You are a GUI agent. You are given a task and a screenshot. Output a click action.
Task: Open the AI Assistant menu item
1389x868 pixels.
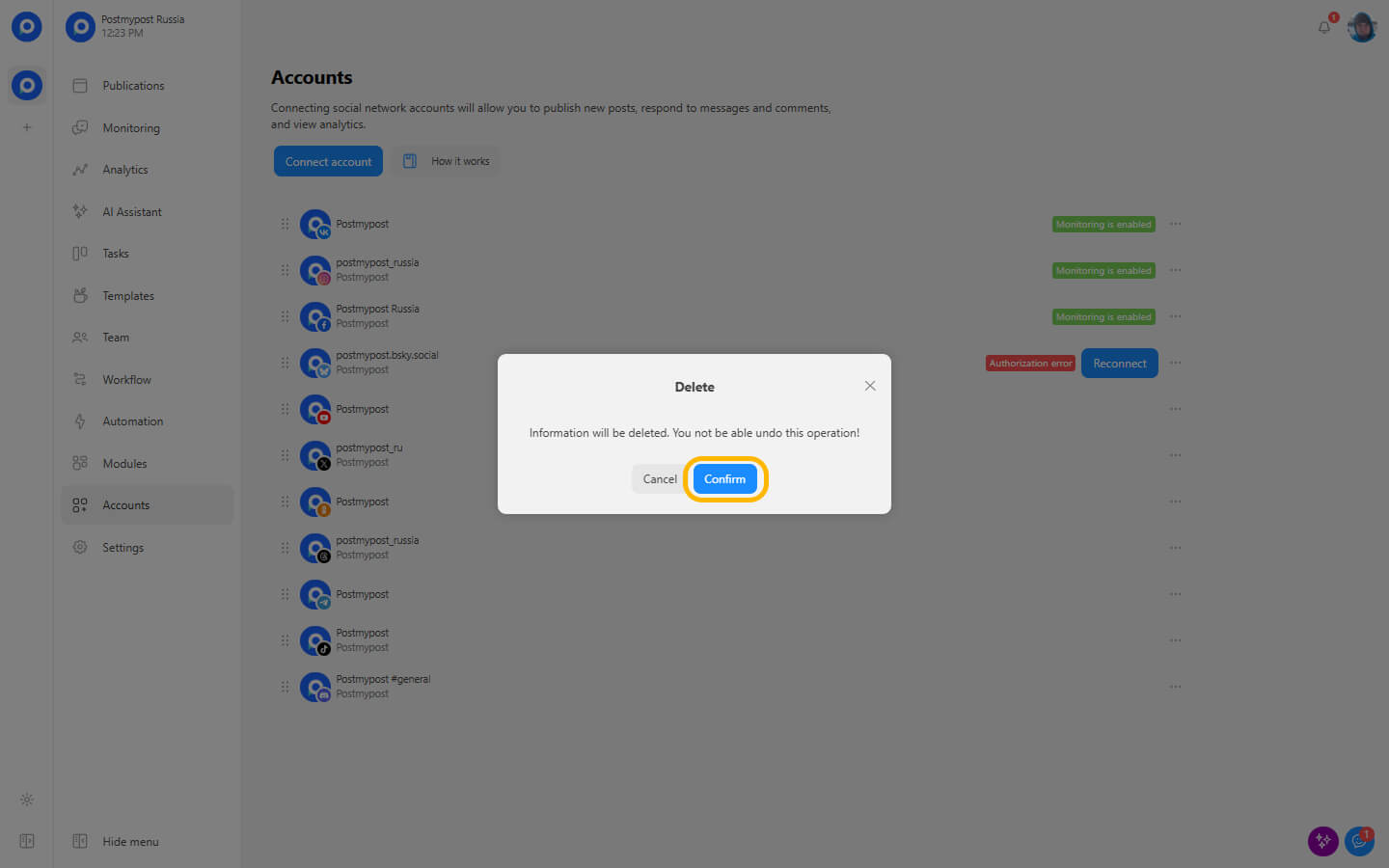click(132, 212)
